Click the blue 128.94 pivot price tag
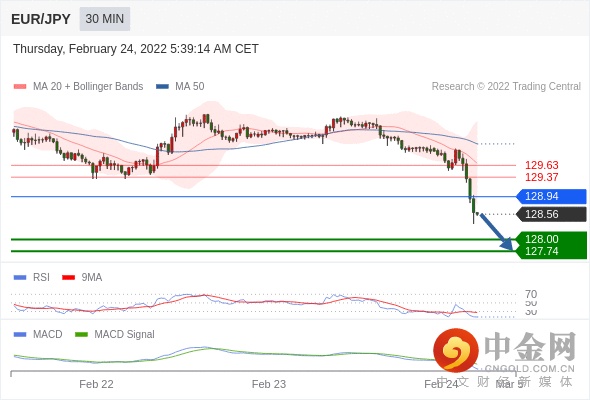This screenshot has height=400, width=590. (x=551, y=196)
